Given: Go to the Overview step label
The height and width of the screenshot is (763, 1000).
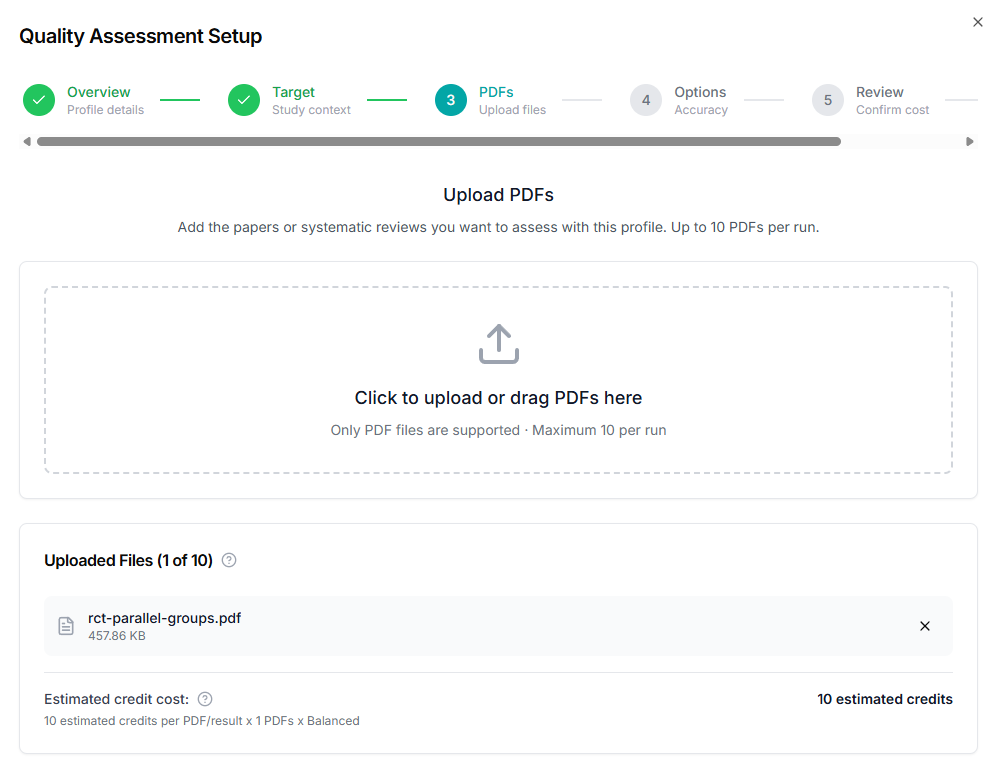Looking at the screenshot, I should tap(99, 92).
